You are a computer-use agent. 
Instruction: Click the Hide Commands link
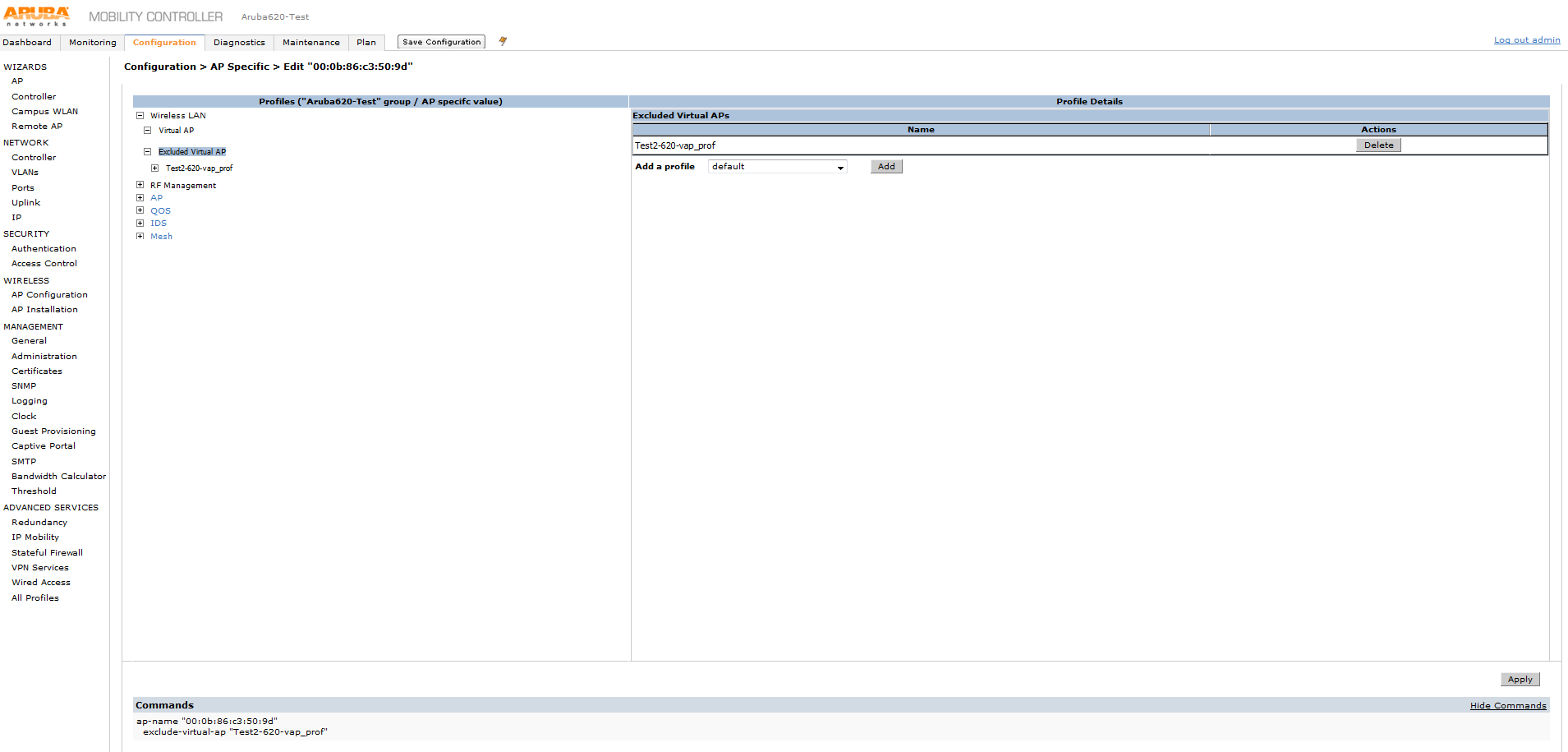click(1507, 706)
